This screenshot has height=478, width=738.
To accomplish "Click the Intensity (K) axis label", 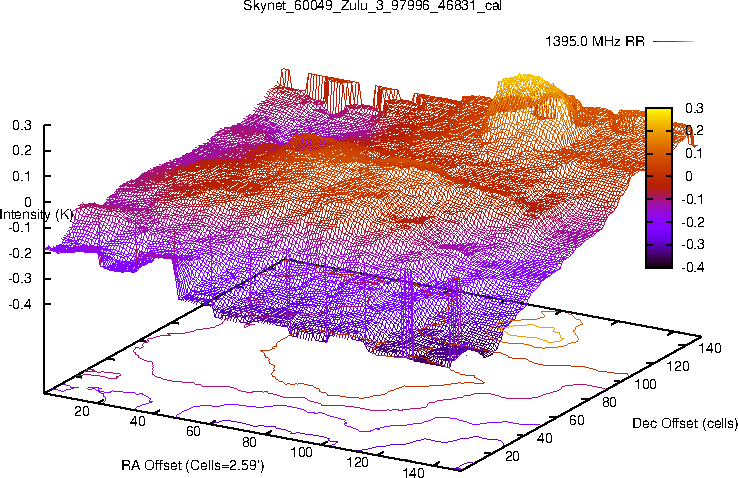I will tap(36, 215).
